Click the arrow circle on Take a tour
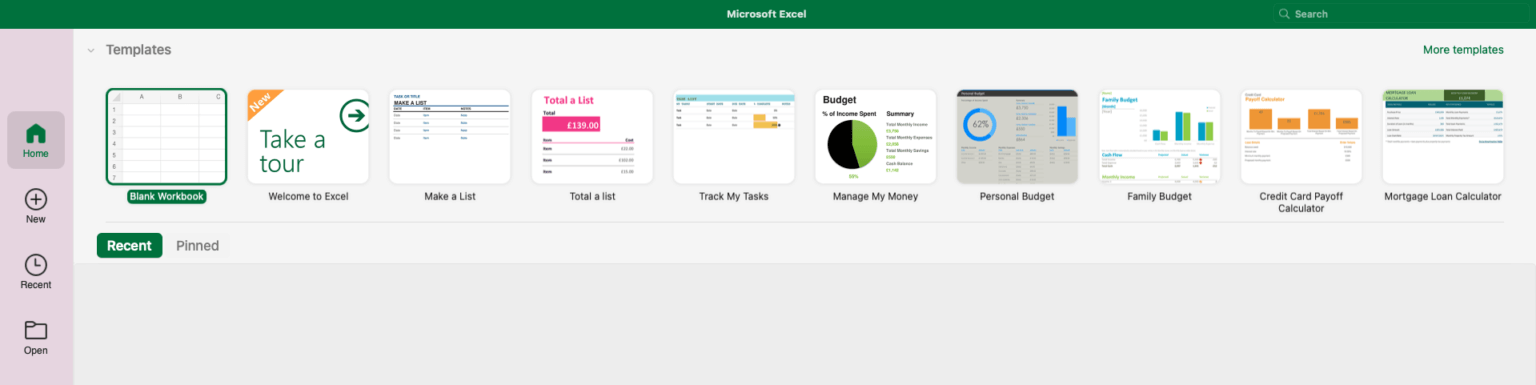This screenshot has width=1536, height=385. click(354, 115)
